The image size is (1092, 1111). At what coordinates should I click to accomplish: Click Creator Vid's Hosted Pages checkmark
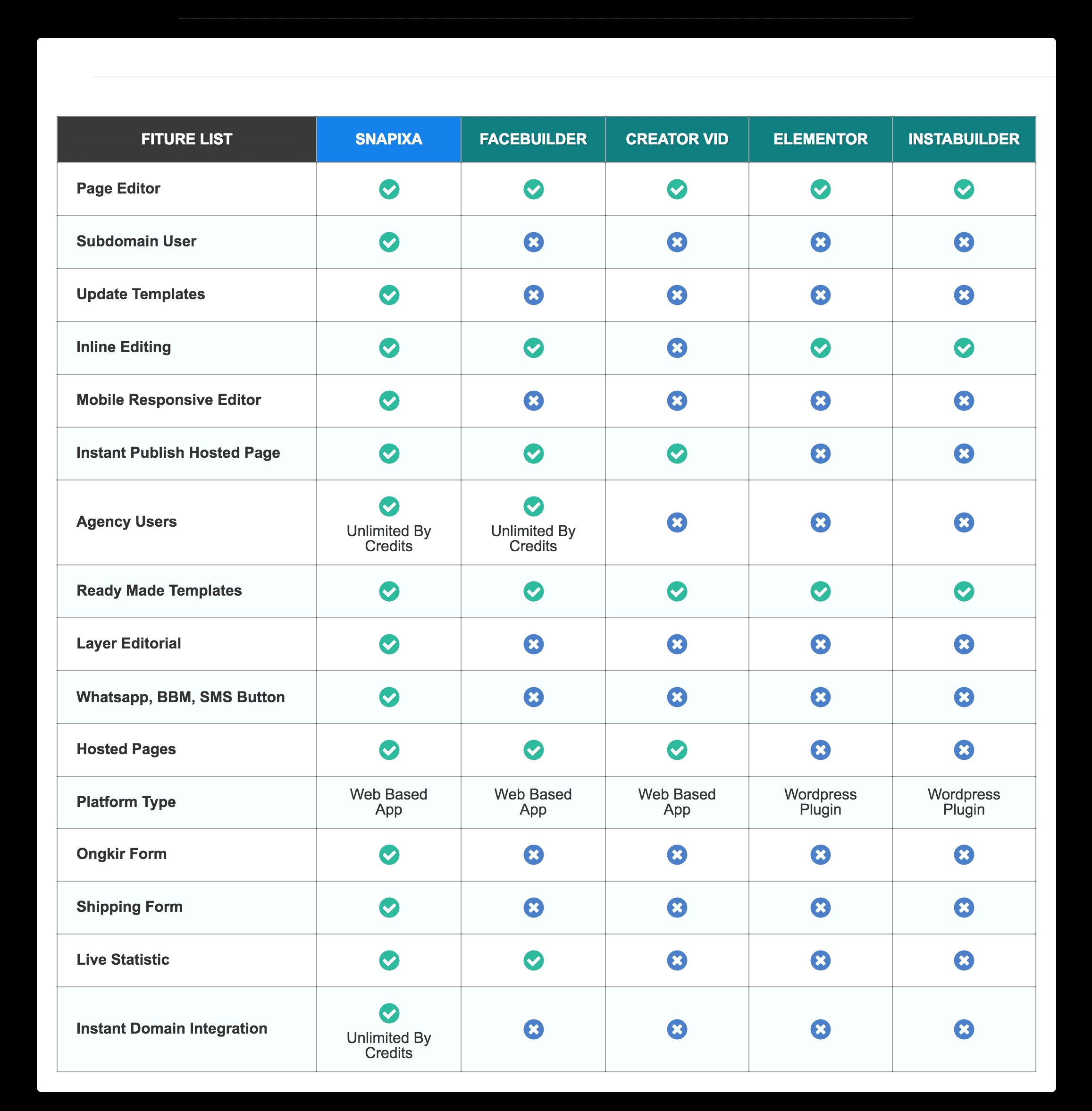pyautogui.click(x=677, y=749)
